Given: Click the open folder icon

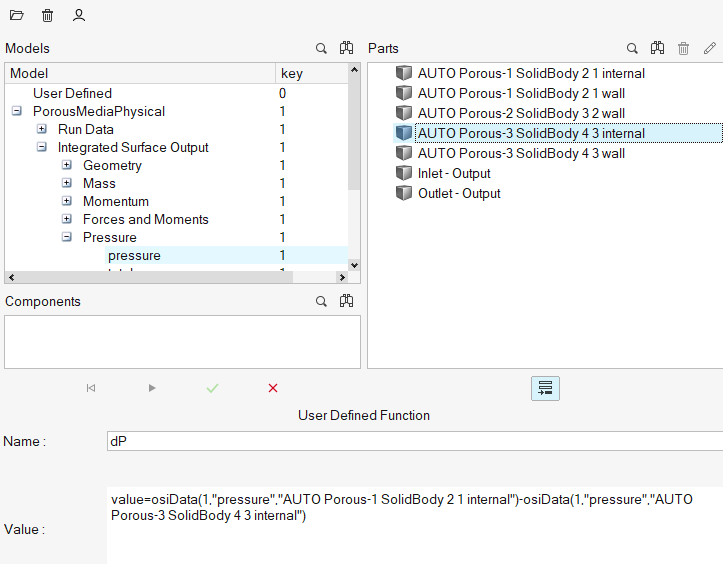Looking at the screenshot, I should point(17,16).
